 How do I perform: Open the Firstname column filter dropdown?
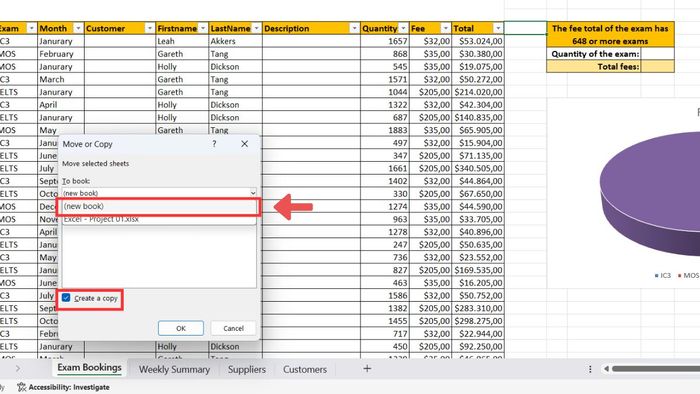click(x=203, y=28)
